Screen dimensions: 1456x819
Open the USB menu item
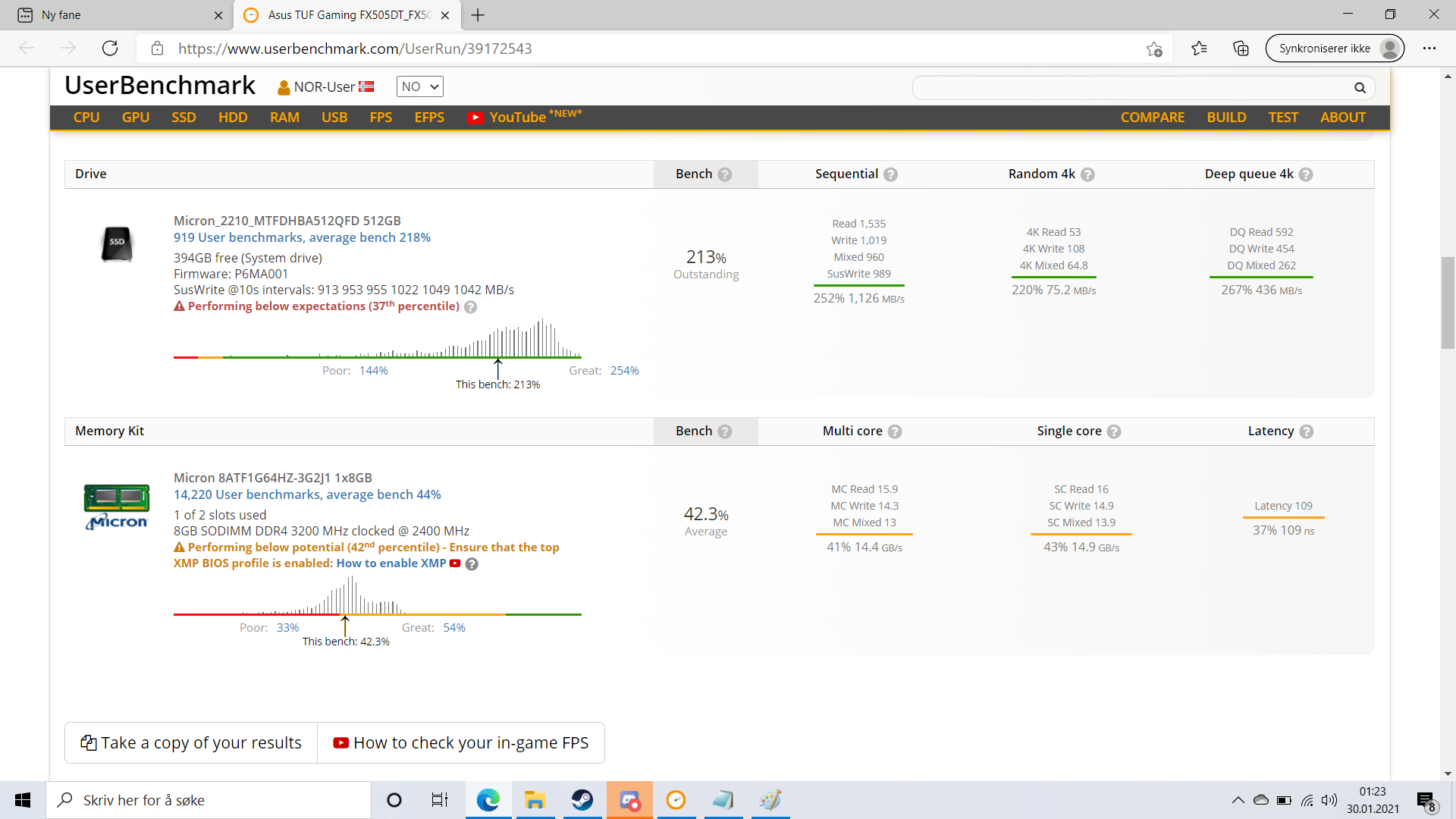(x=334, y=118)
